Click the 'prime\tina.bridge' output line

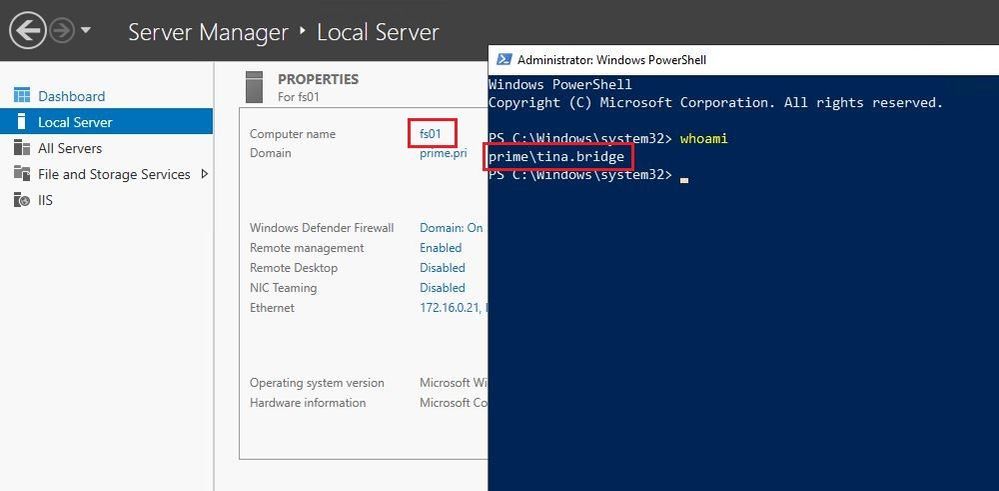coord(556,156)
